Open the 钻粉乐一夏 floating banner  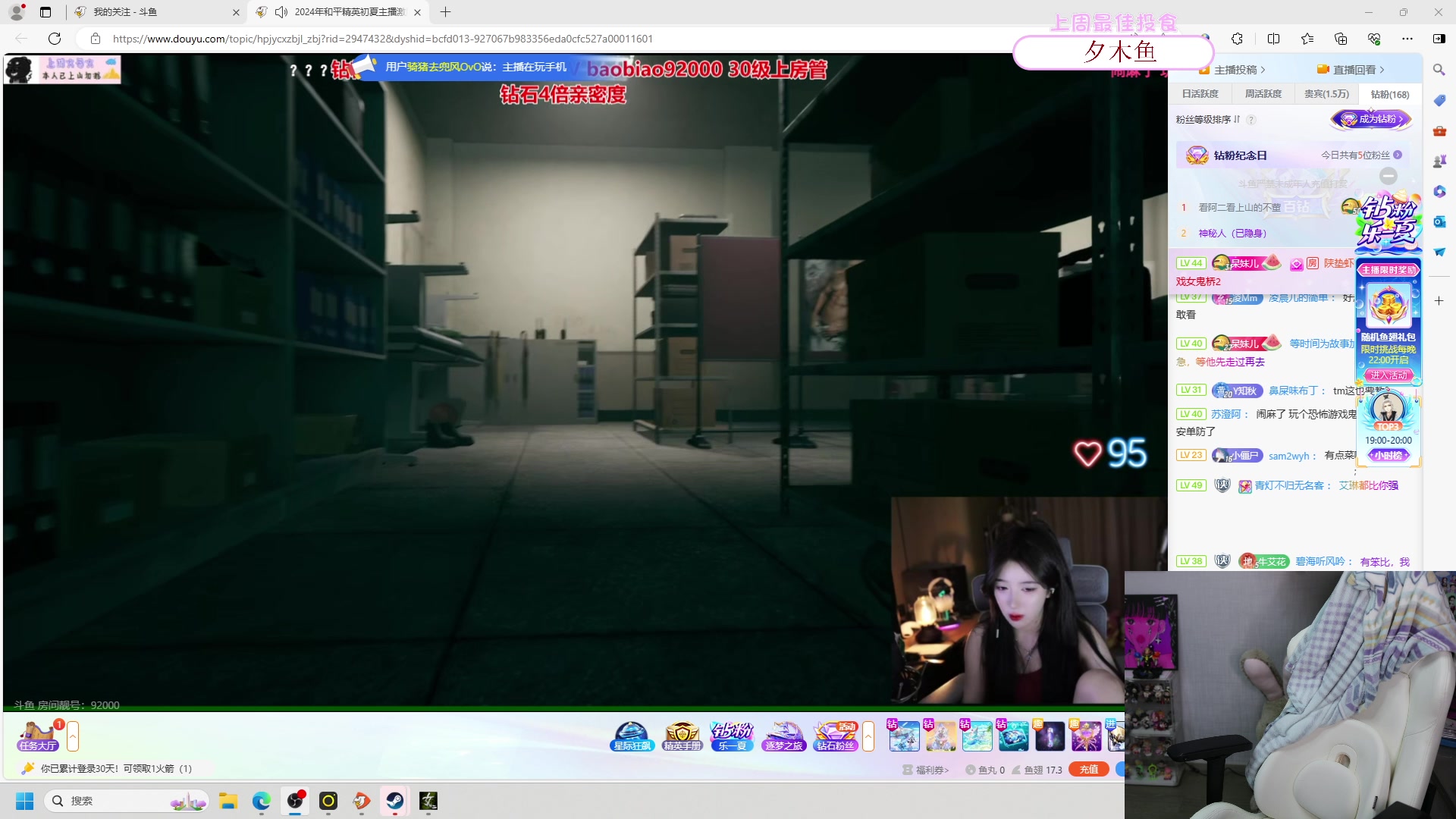1388,221
